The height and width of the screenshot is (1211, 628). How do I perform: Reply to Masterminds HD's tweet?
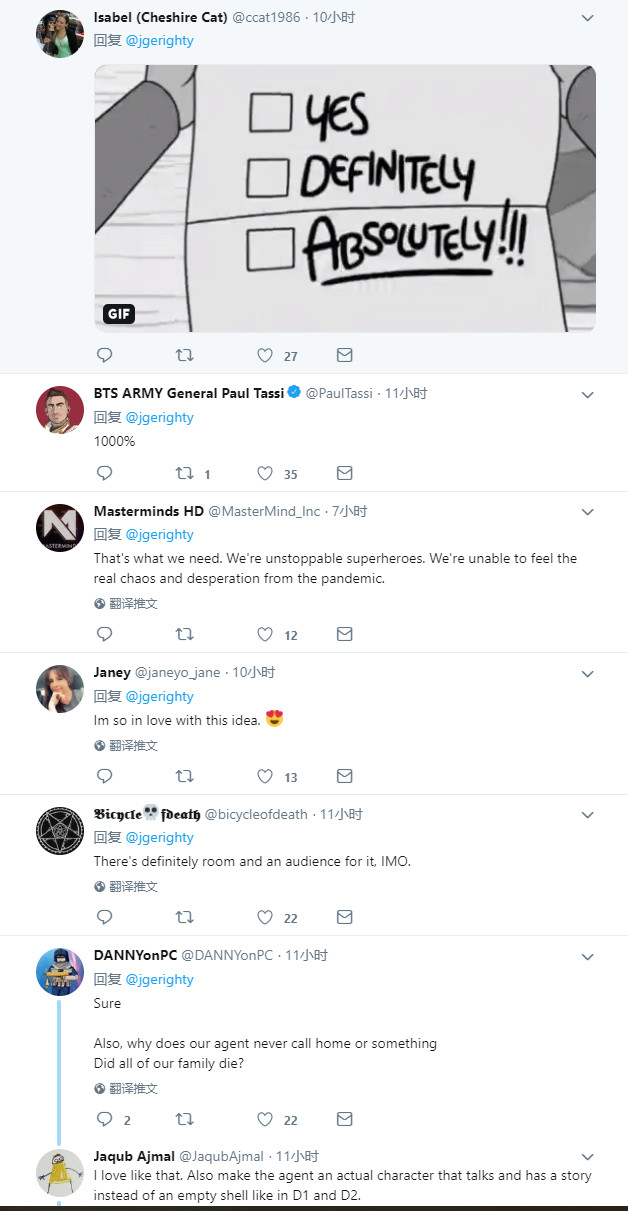104,634
